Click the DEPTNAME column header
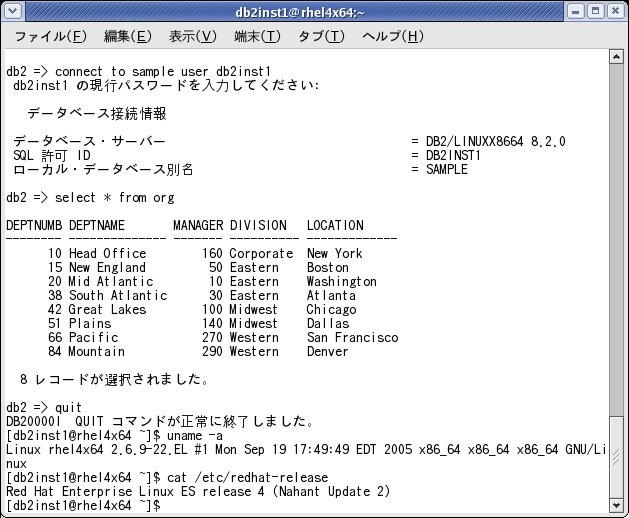 click(x=97, y=225)
